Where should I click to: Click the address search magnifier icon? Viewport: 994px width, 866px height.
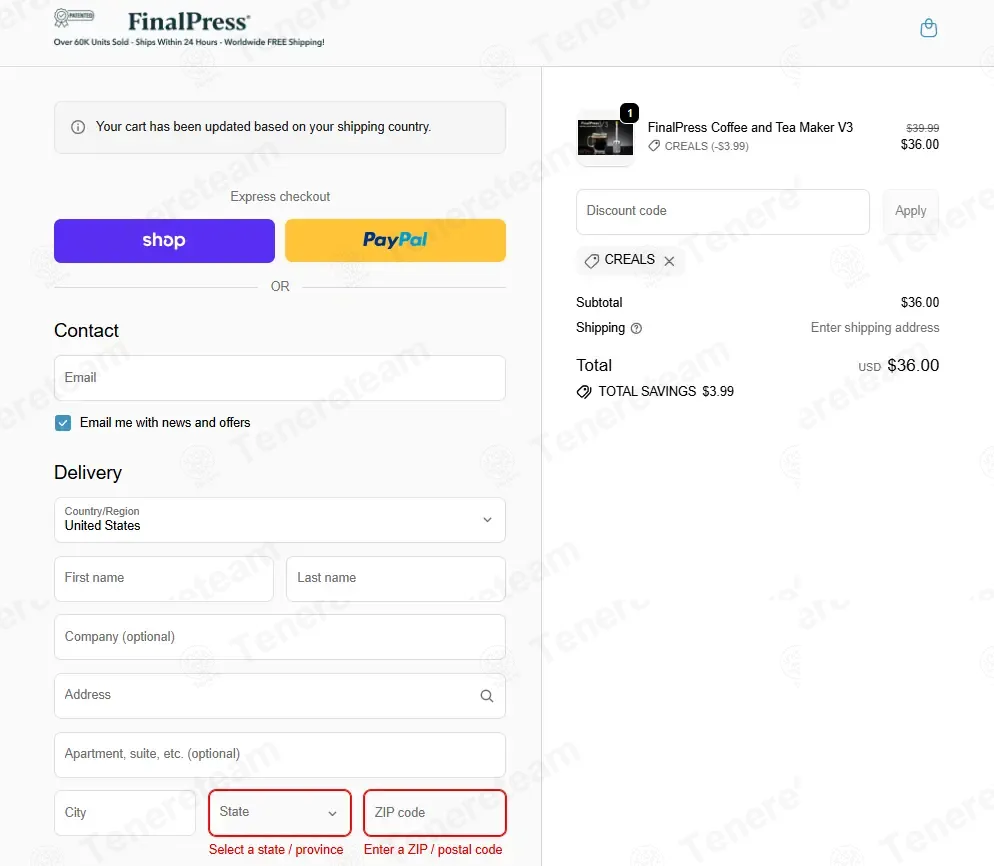pos(487,696)
